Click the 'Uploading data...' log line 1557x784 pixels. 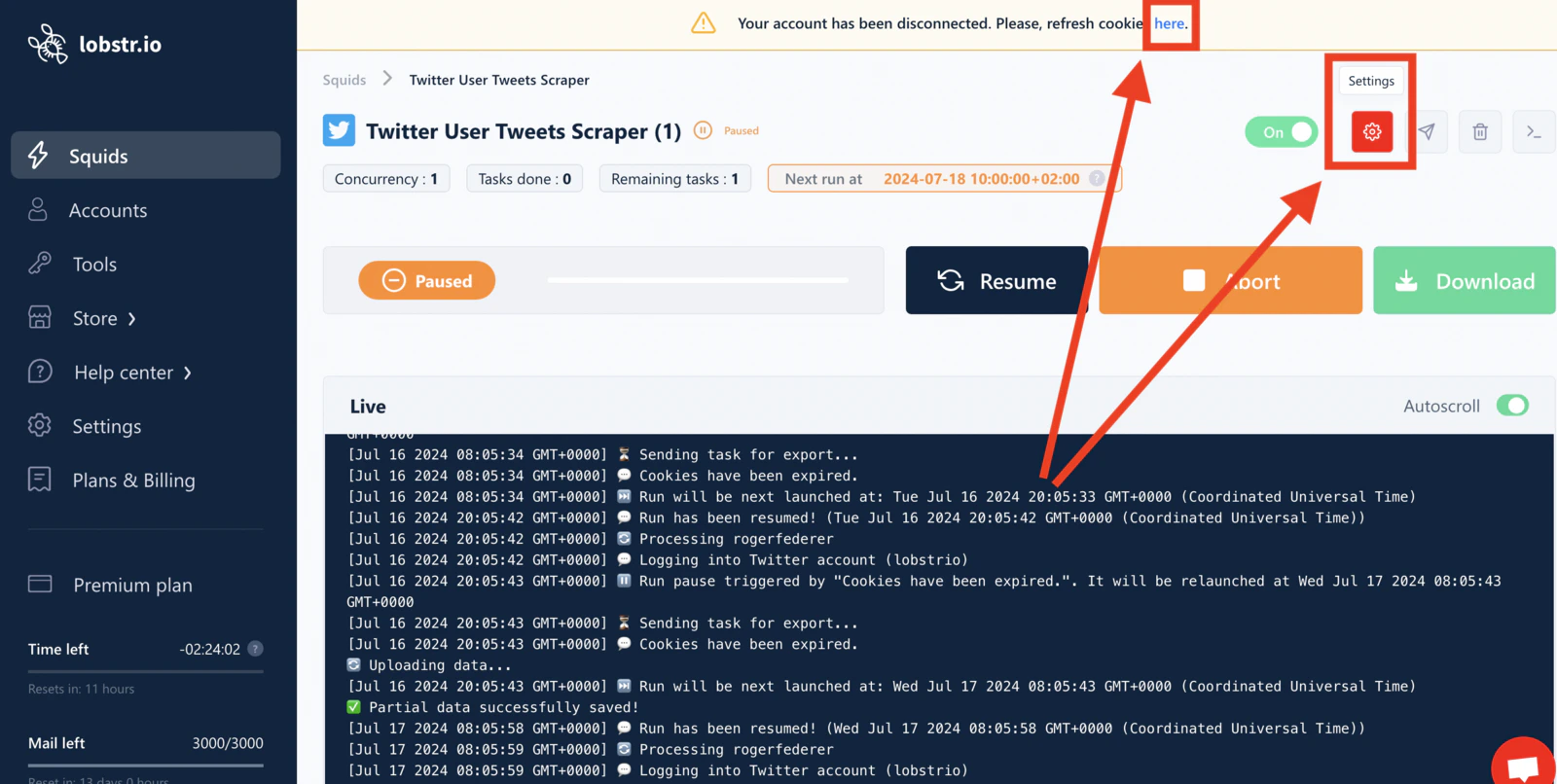click(428, 665)
